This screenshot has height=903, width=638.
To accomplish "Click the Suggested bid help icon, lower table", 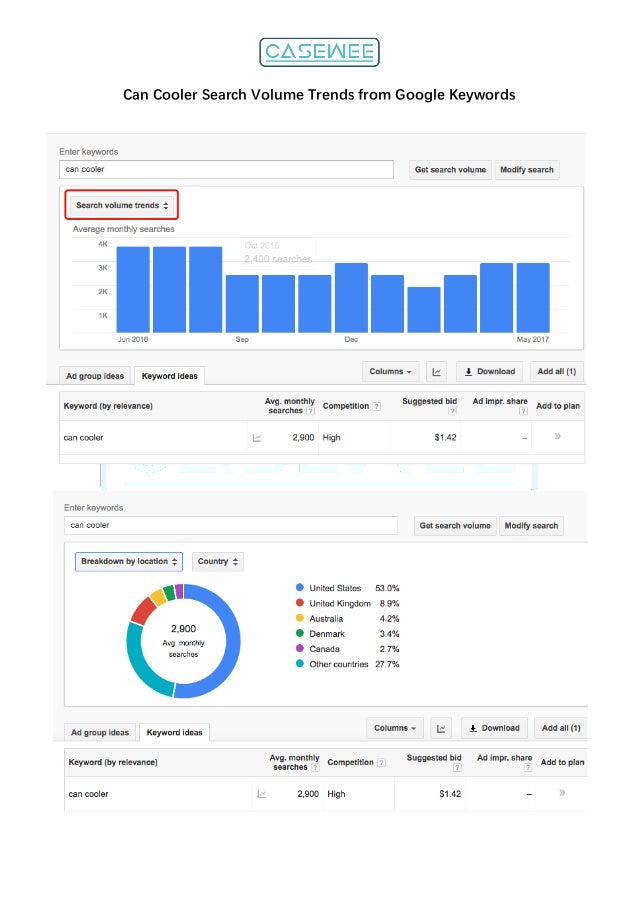I will (457, 767).
